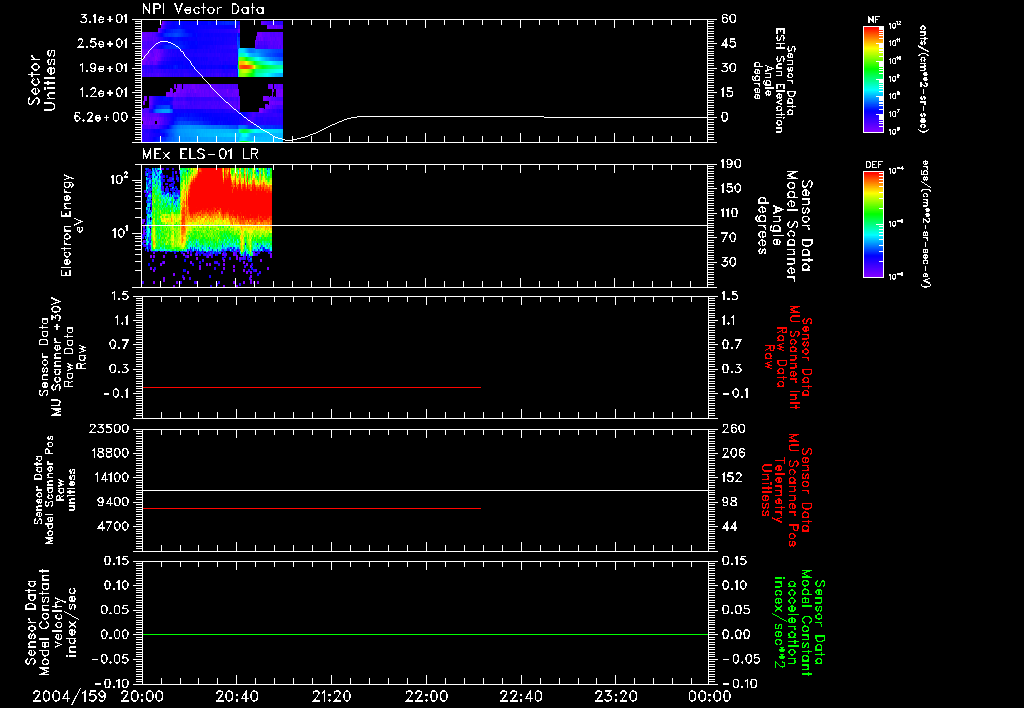Click the white sun elevation curve peak
This screenshot has width=1024, height=708.
tap(166, 42)
